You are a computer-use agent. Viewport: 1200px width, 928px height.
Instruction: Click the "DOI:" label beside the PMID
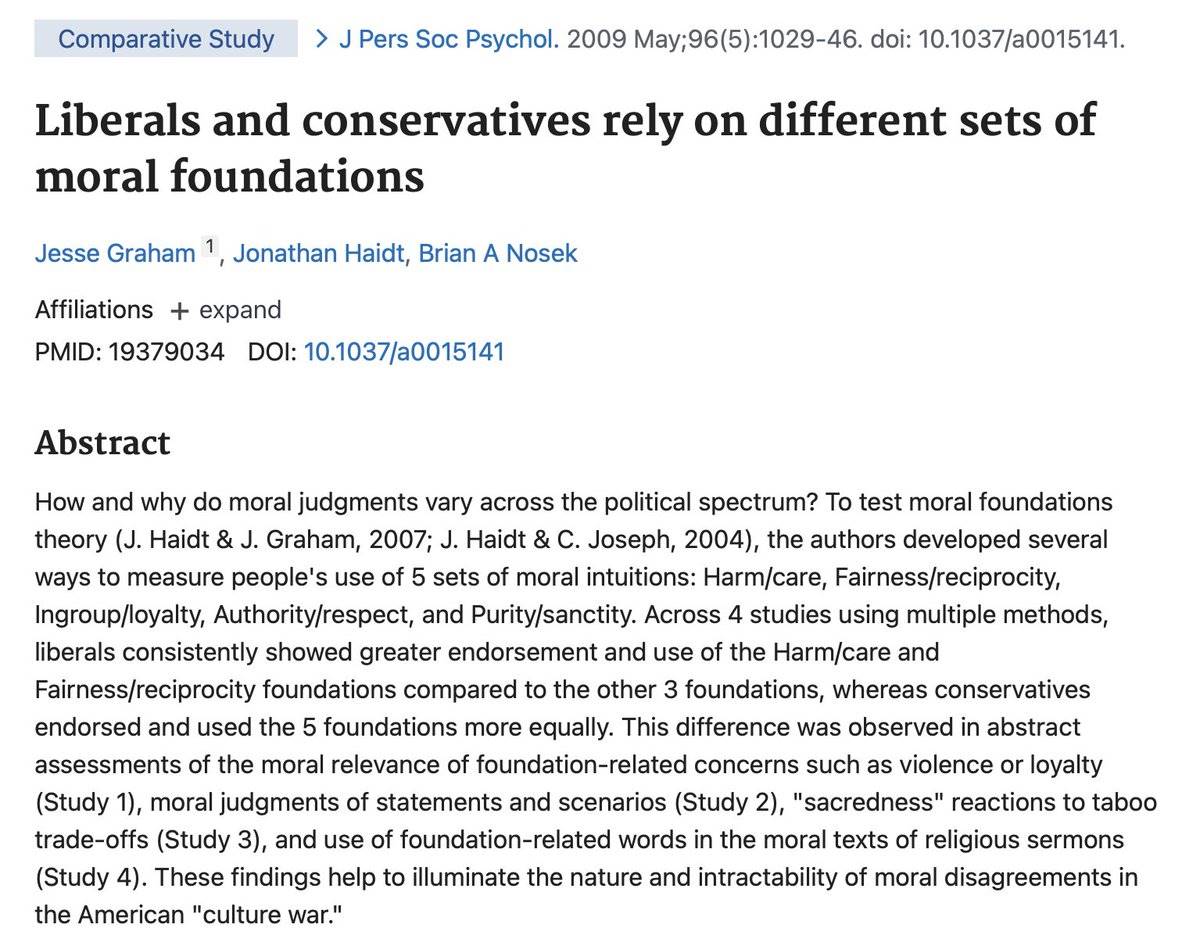tap(272, 352)
